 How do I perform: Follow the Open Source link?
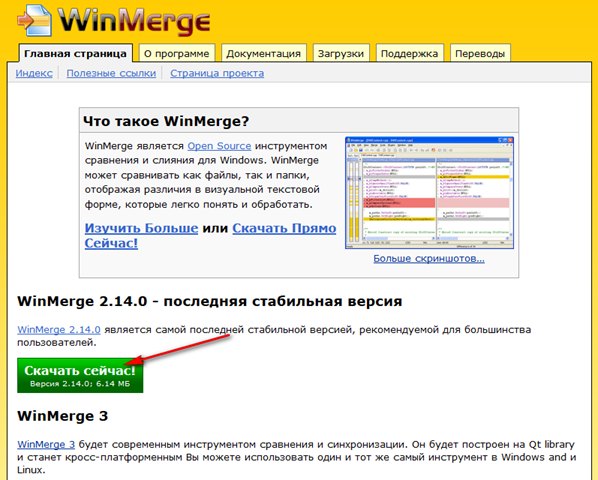pyautogui.click(x=219, y=146)
